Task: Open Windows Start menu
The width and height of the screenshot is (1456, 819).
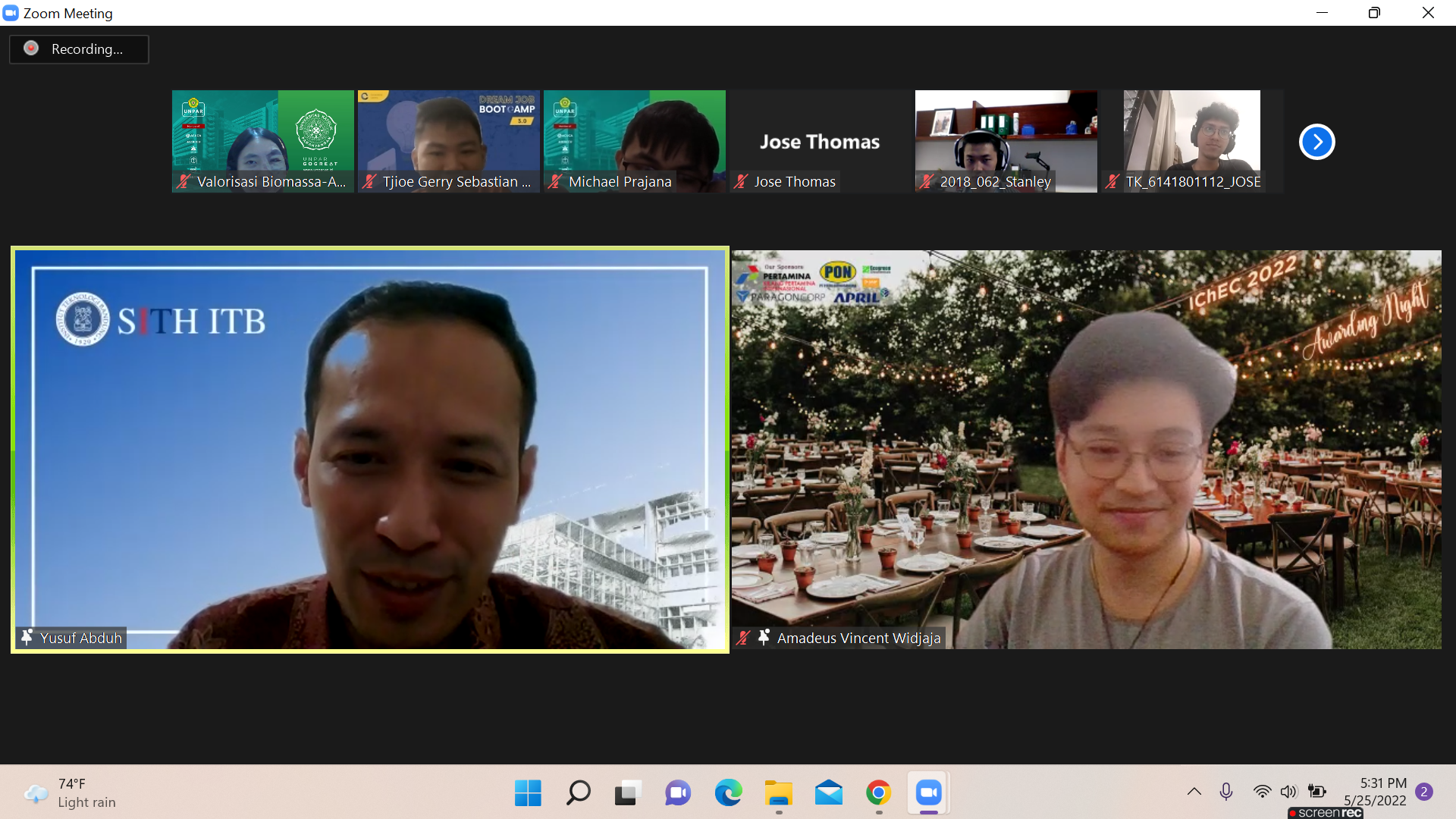Action: tap(528, 793)
